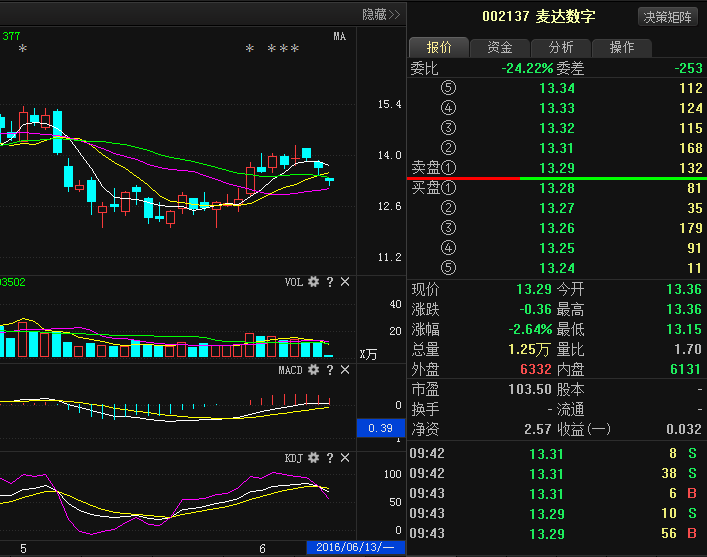Image resolution: width=707 pixels, height=557 pixels.
Task: Collapse side panel with 隐藏>> button
Action: pyautogui.click(x=380, y=14)
